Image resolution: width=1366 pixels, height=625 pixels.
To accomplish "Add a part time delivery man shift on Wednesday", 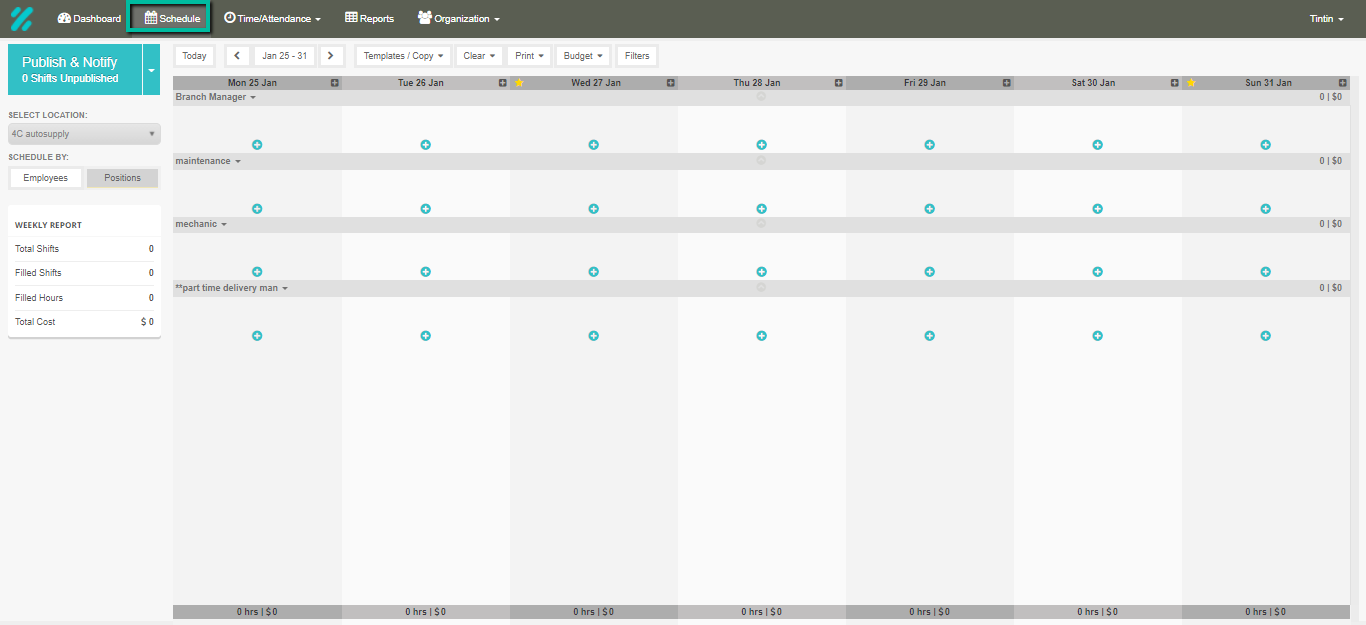I will (593, 336).
